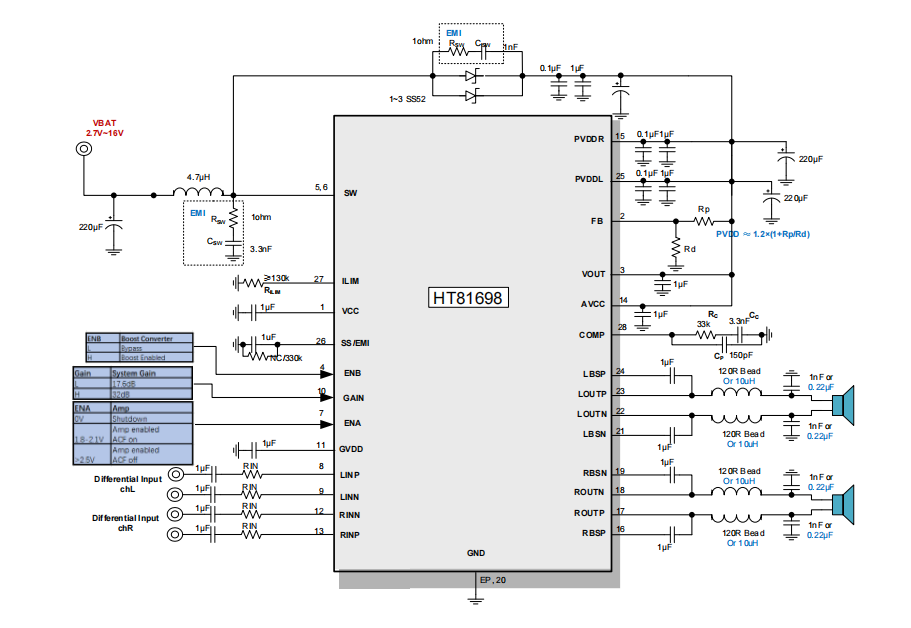Click the 'Differential Input chL' label
The width and height of the screenshot is (911, 628).
(x=128, y=485)
